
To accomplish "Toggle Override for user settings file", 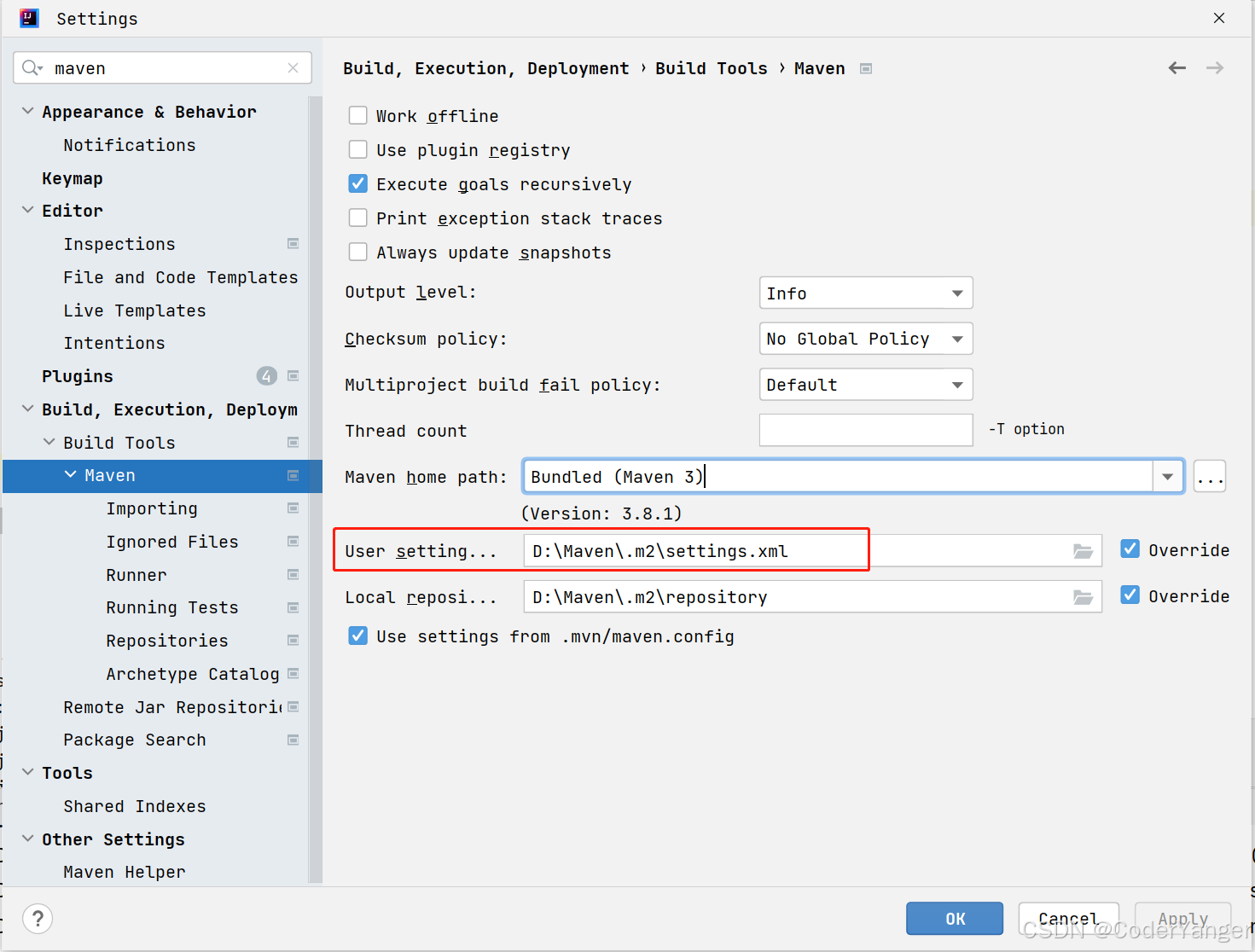I will [1130, 549].
